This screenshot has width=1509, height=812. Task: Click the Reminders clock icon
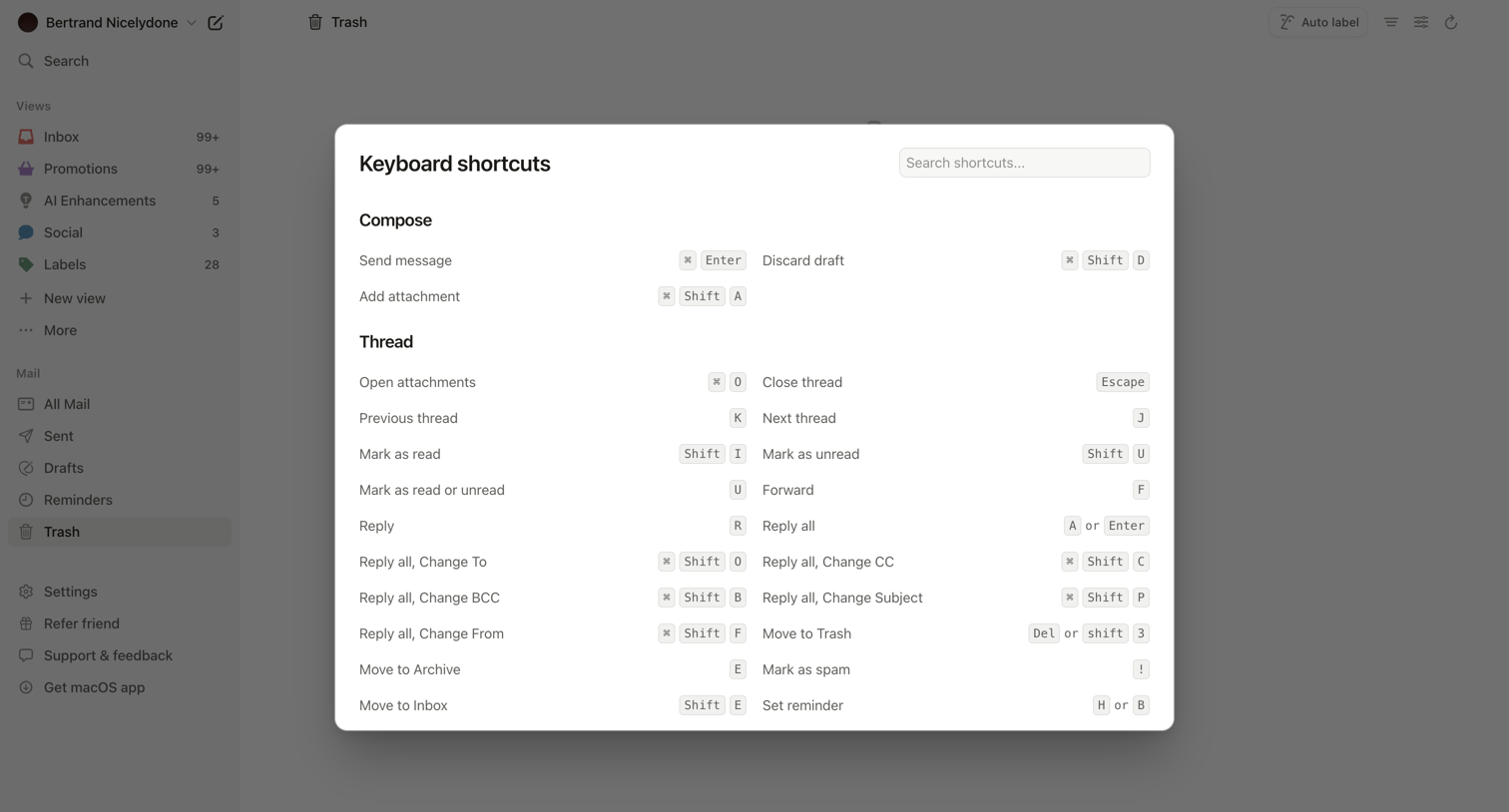[x=26, y=500]
